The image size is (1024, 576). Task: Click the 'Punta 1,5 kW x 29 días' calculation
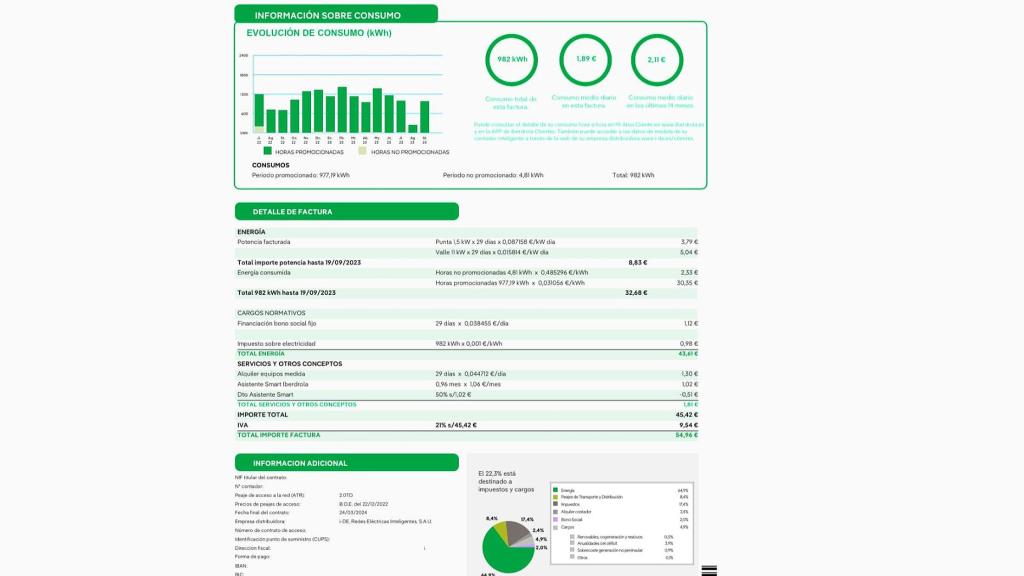tap(495, 242)
